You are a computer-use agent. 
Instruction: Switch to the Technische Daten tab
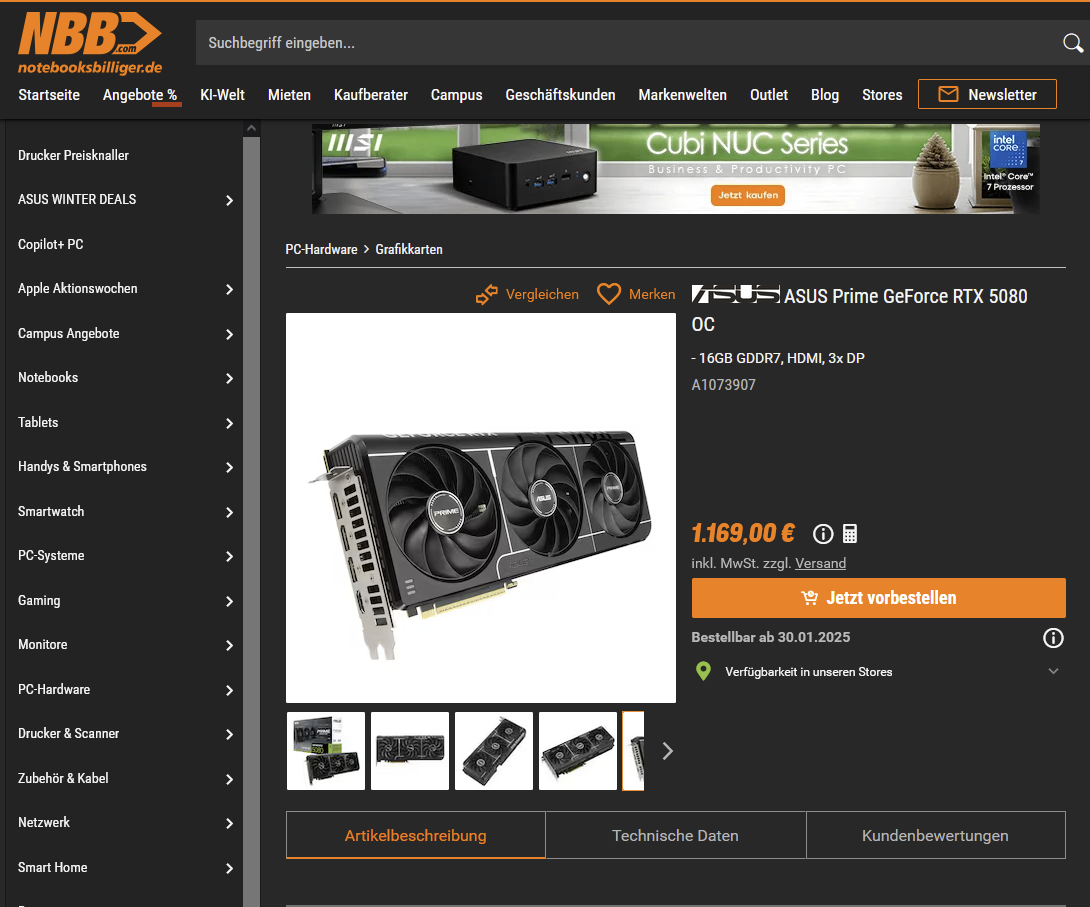[675, 835]
